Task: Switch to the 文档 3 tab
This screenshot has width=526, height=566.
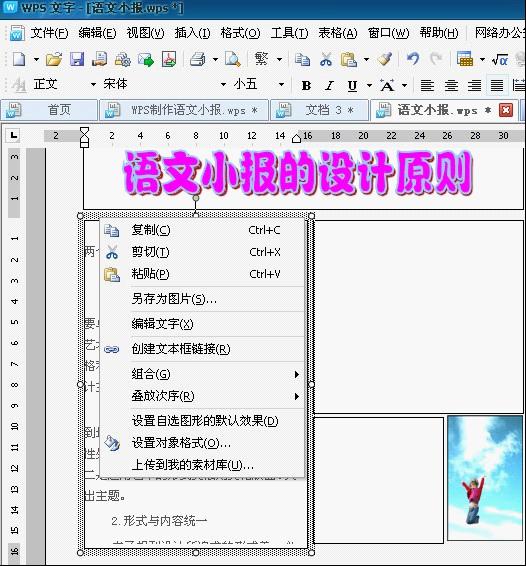Action: point(319,110)
